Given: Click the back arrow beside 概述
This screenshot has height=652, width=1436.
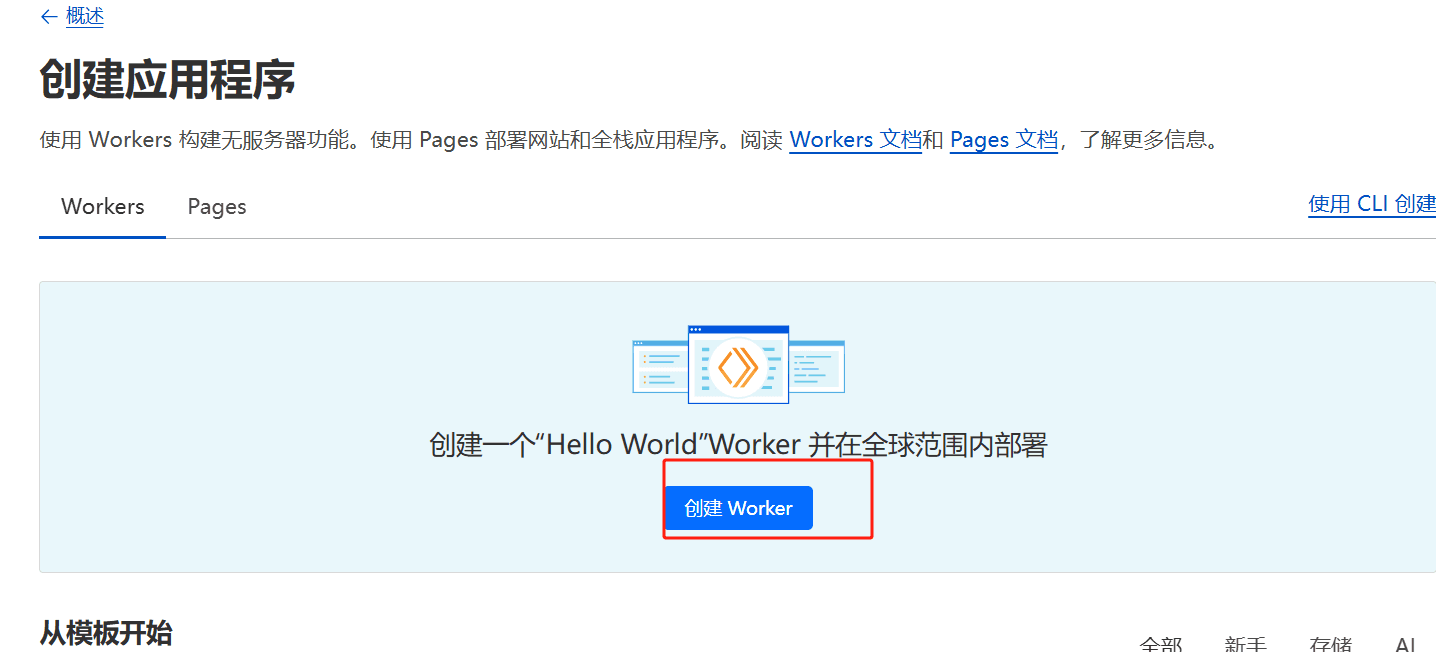Looking at the screenshot, I should tap(48, 17).
